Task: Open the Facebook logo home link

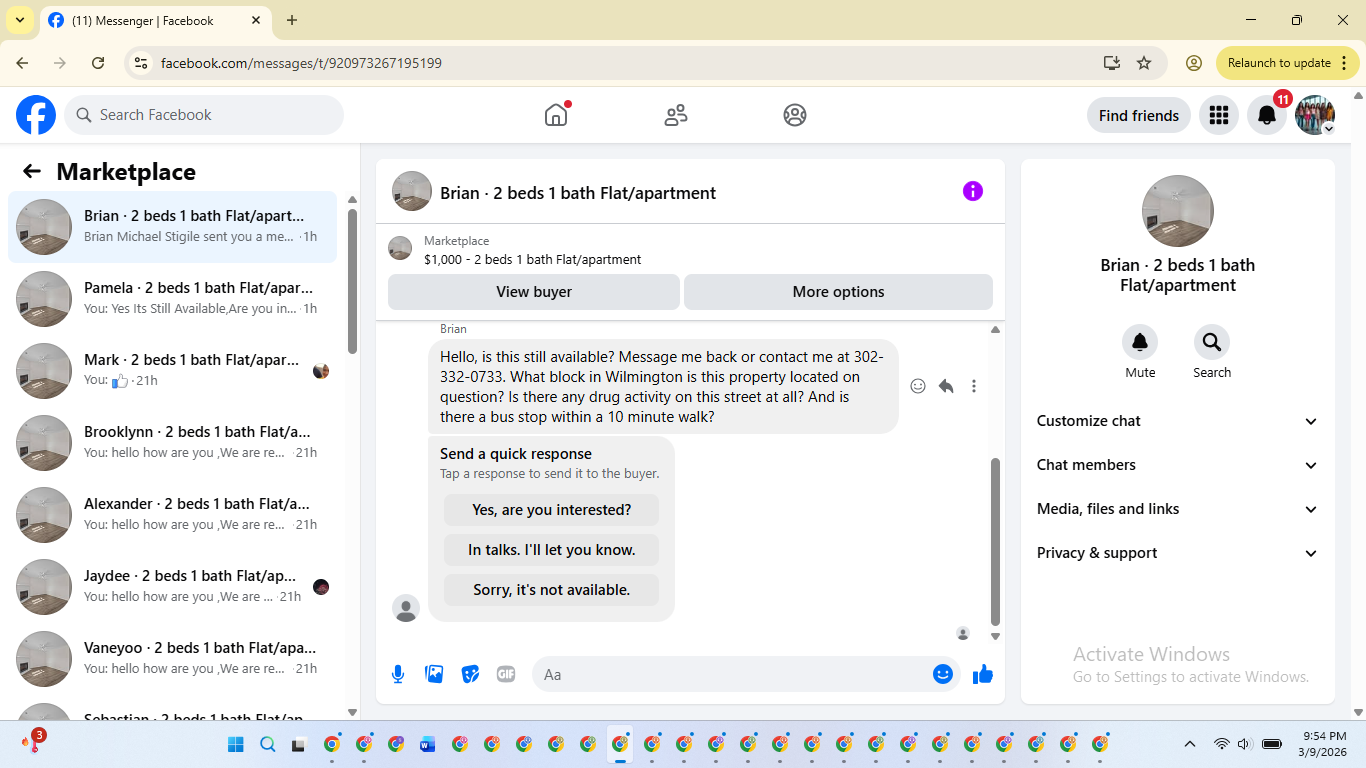Action: click(36, 115)
